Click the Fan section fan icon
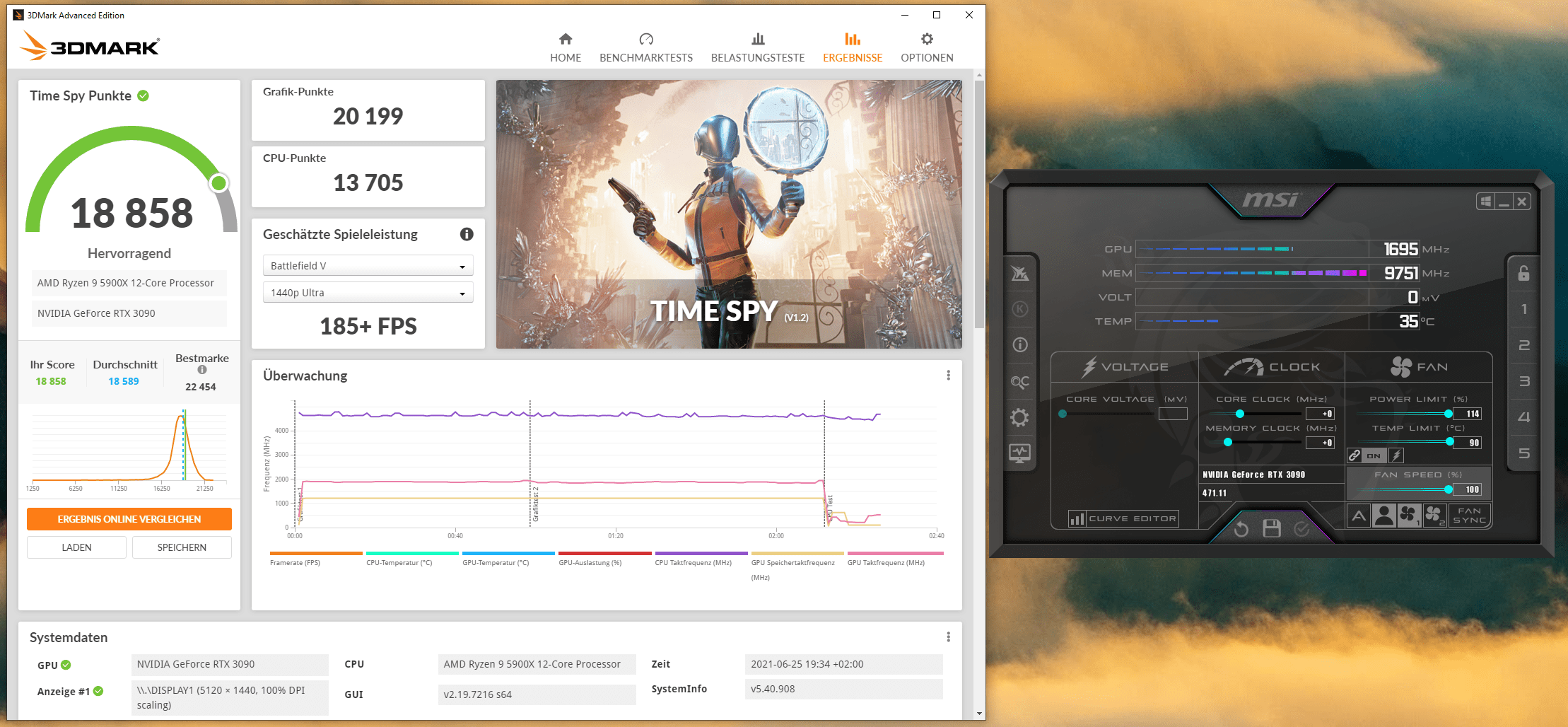The image size is (1568, 727). click(x=1401, y=366)
